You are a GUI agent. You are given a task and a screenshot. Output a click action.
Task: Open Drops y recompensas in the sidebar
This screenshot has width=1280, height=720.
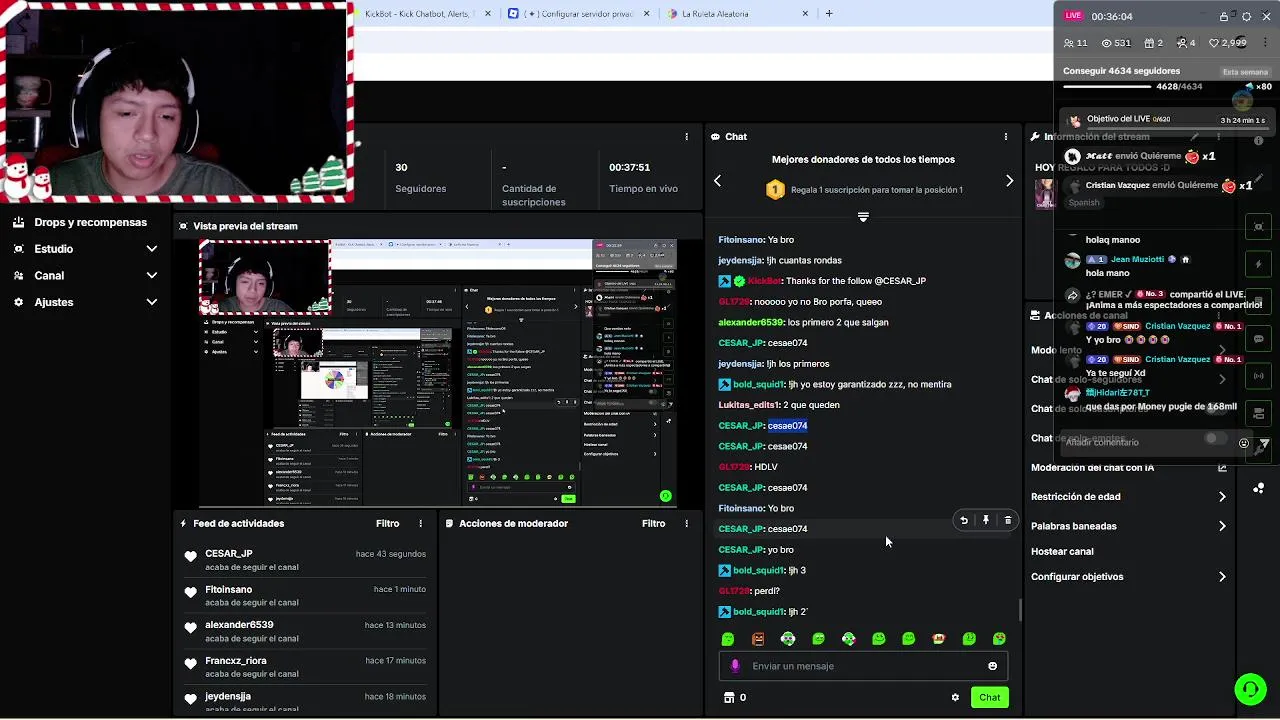(80, 222)
